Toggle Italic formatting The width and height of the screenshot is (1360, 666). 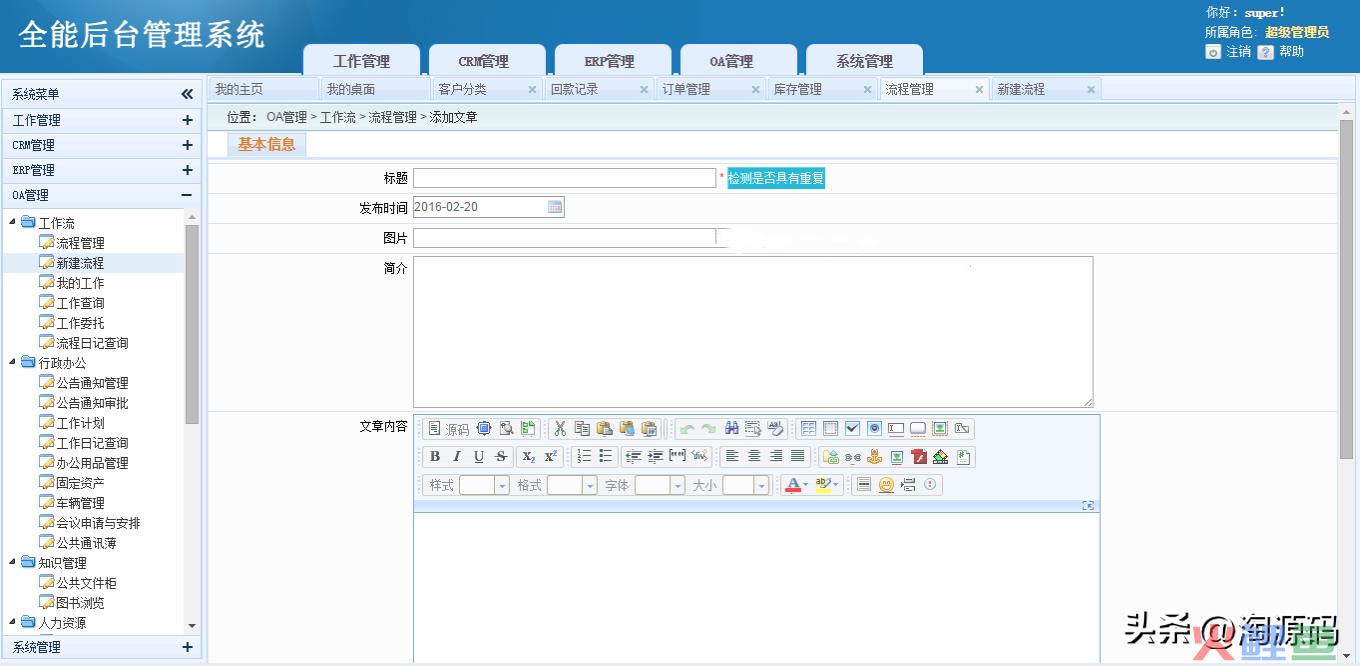(457, 457)
